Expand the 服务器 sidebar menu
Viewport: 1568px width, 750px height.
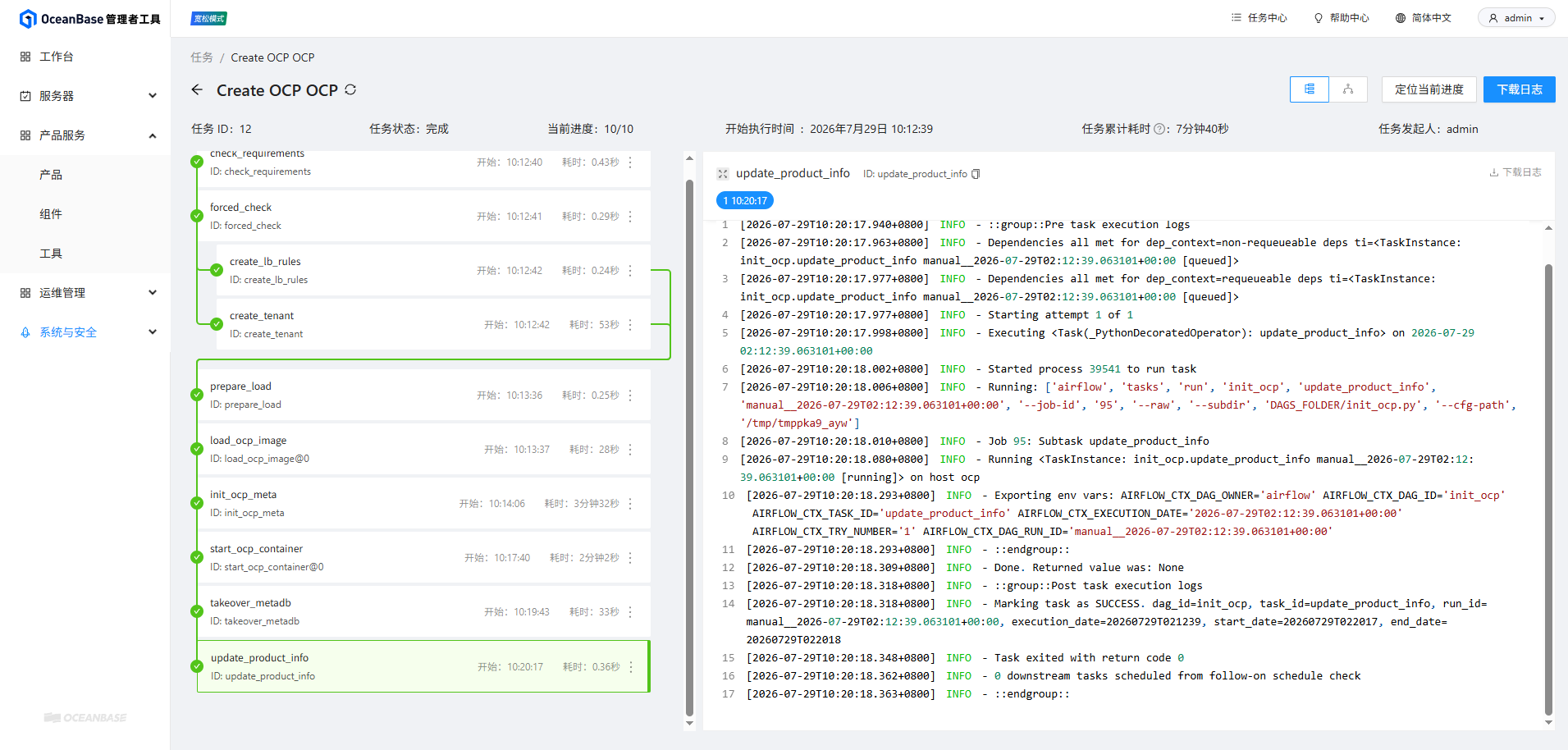click(85, 96)
